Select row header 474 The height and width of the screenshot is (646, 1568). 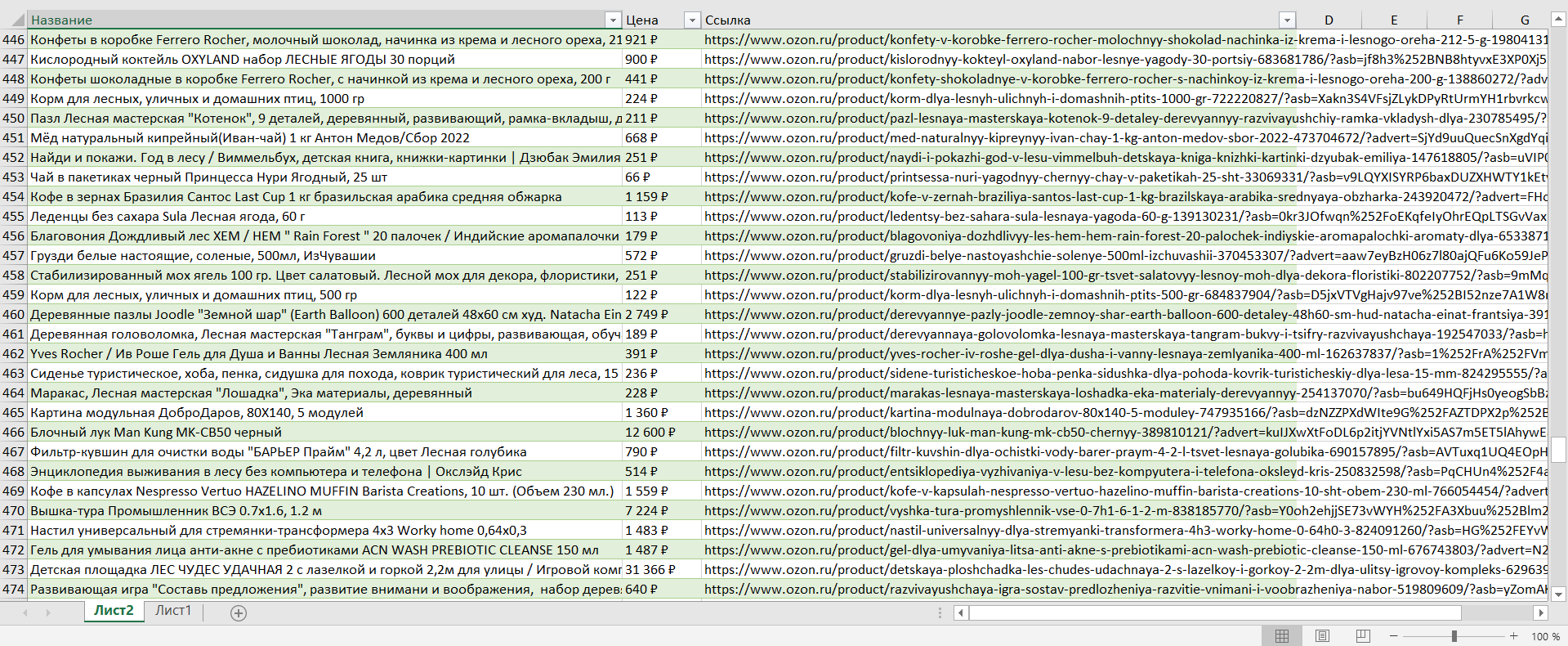(13, 589)
